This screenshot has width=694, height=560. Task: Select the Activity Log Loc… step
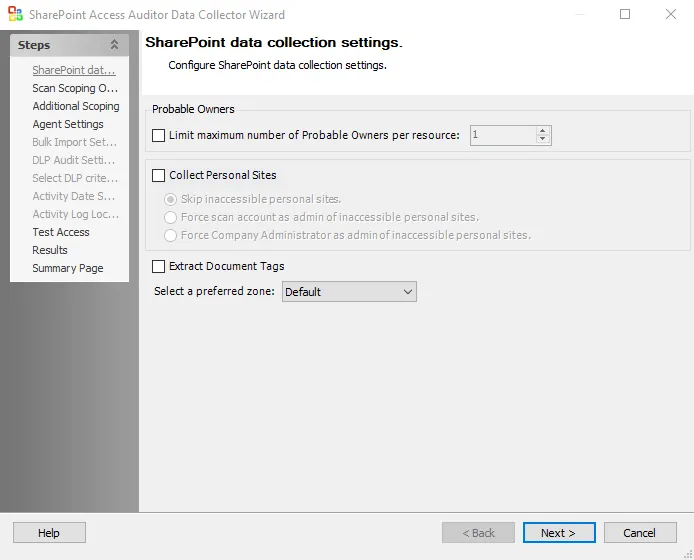[76, 214]
